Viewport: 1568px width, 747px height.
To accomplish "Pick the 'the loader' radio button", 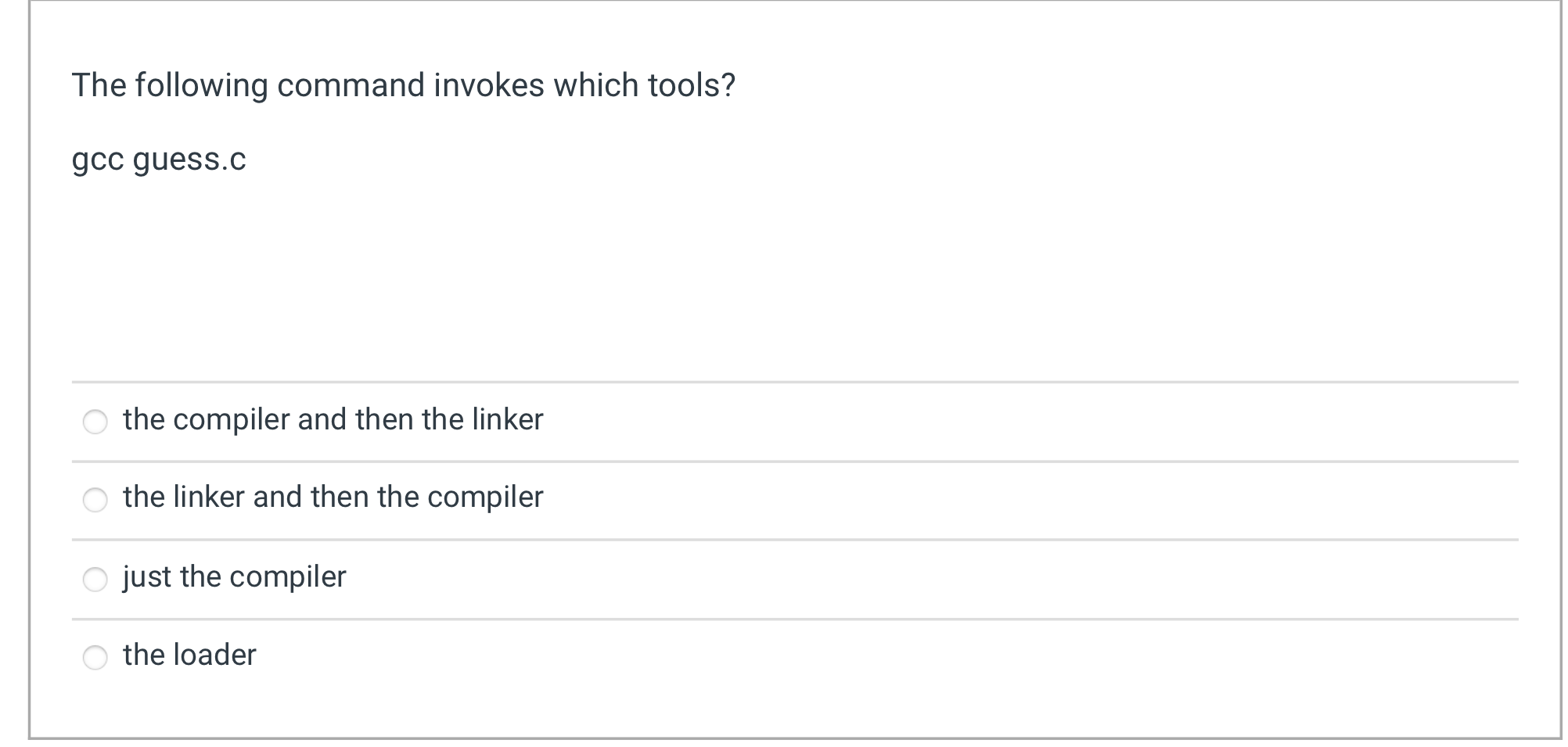I will tap(95, 657).
